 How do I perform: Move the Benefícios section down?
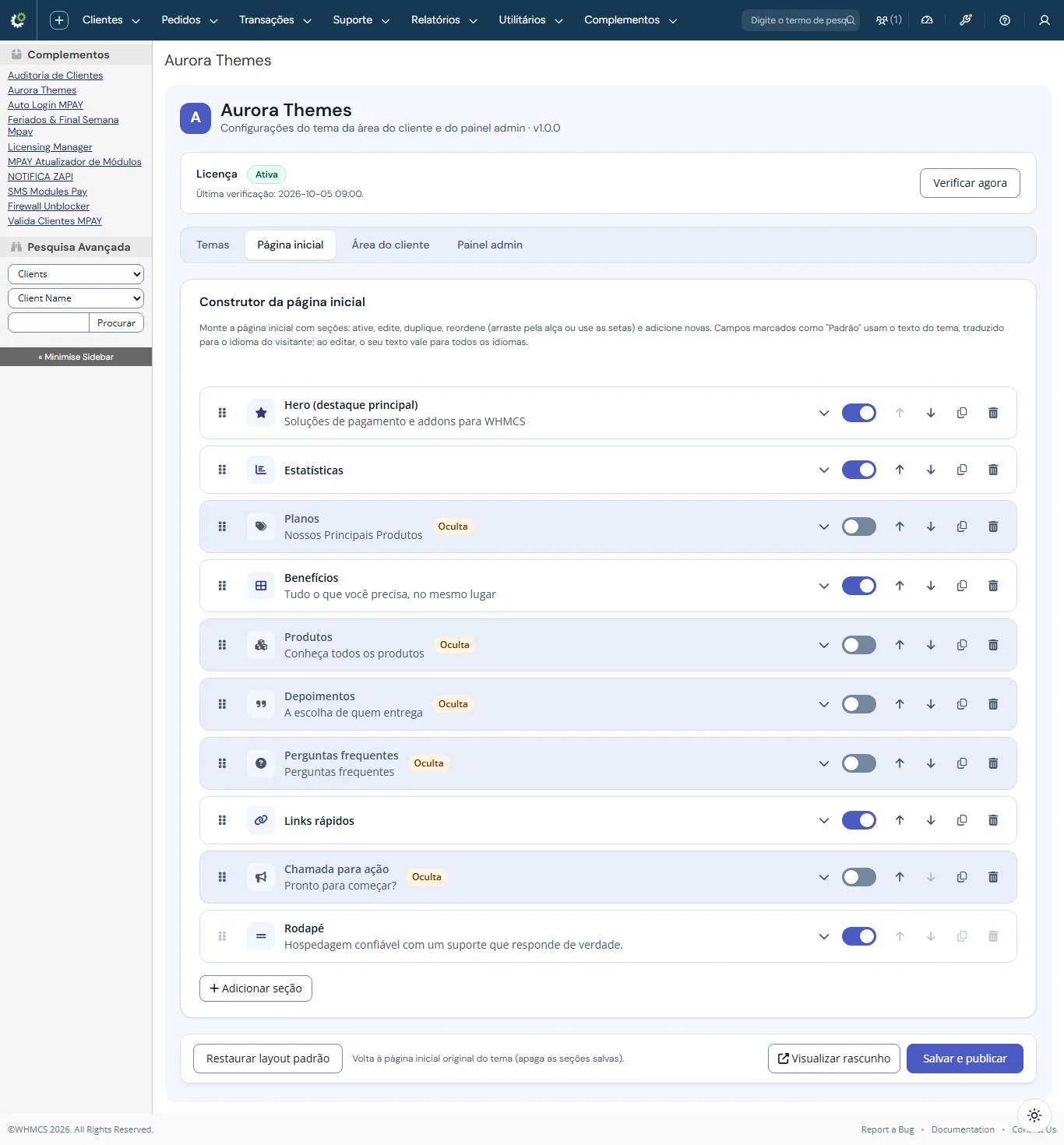(x=931, y=586)
